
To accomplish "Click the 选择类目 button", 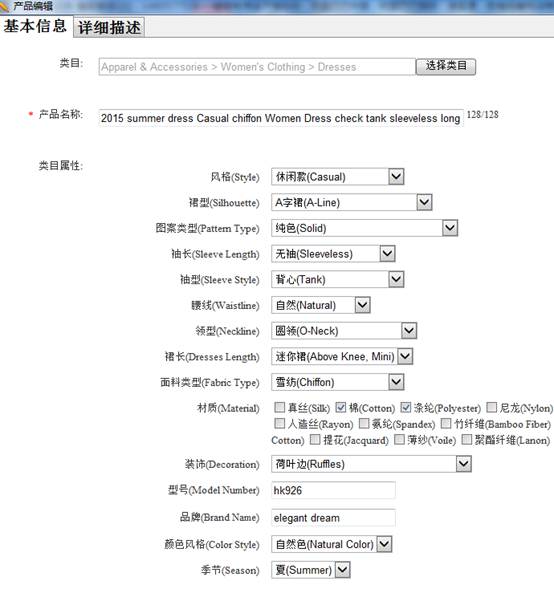I will point(446,66).
